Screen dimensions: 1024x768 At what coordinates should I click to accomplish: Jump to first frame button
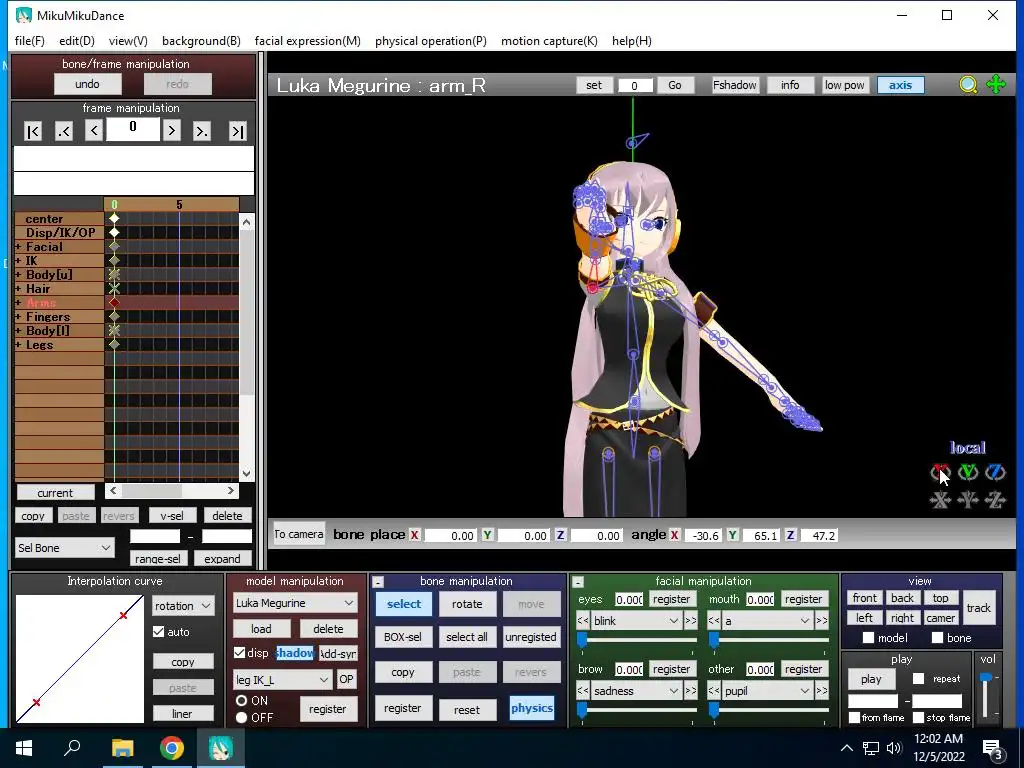tap(33, 131)
